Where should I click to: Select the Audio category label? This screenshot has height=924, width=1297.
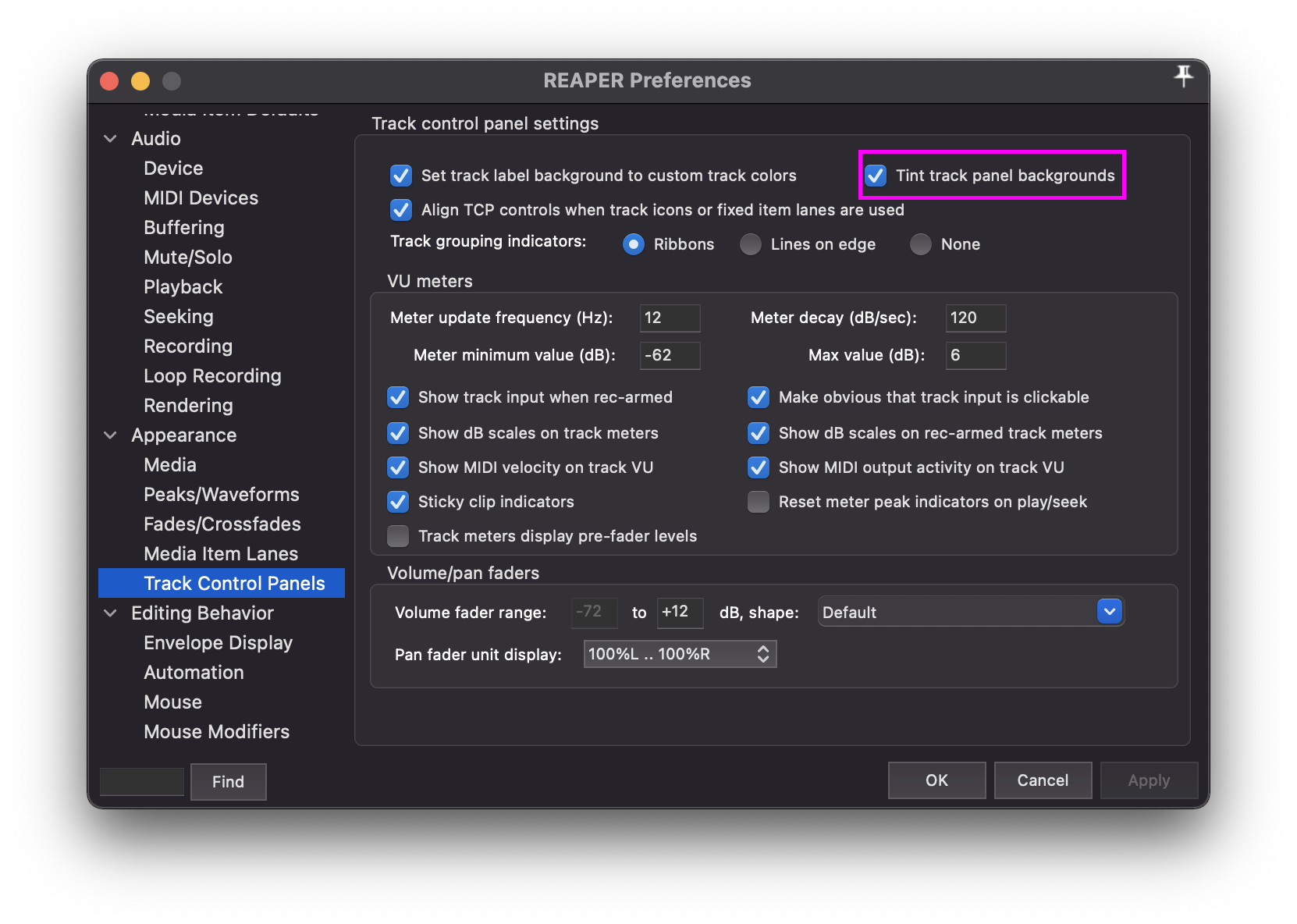tap(156, 139)
